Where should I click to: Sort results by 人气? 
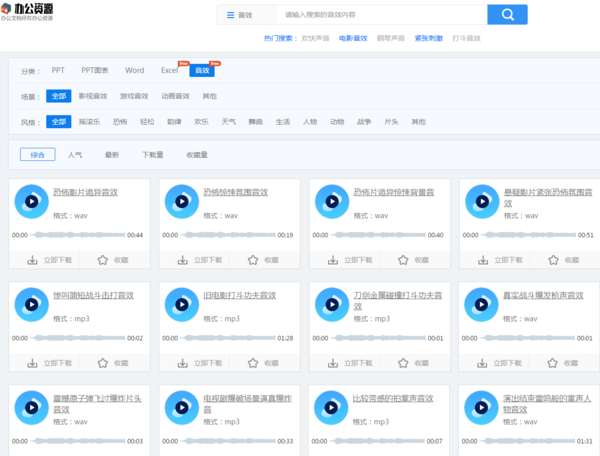point(75,155)
